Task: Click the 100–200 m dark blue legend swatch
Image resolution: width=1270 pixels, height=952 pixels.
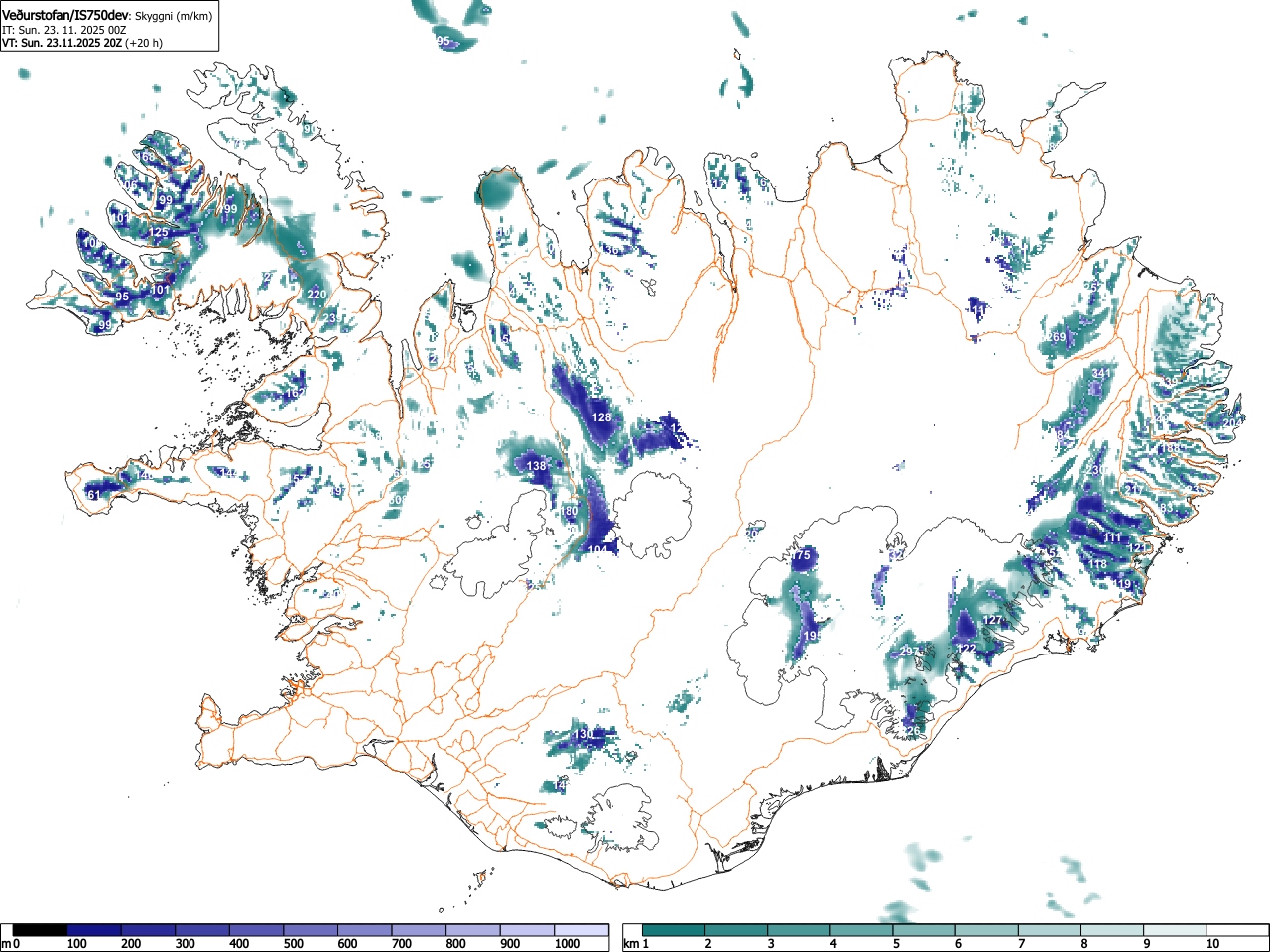Action: 94,930
